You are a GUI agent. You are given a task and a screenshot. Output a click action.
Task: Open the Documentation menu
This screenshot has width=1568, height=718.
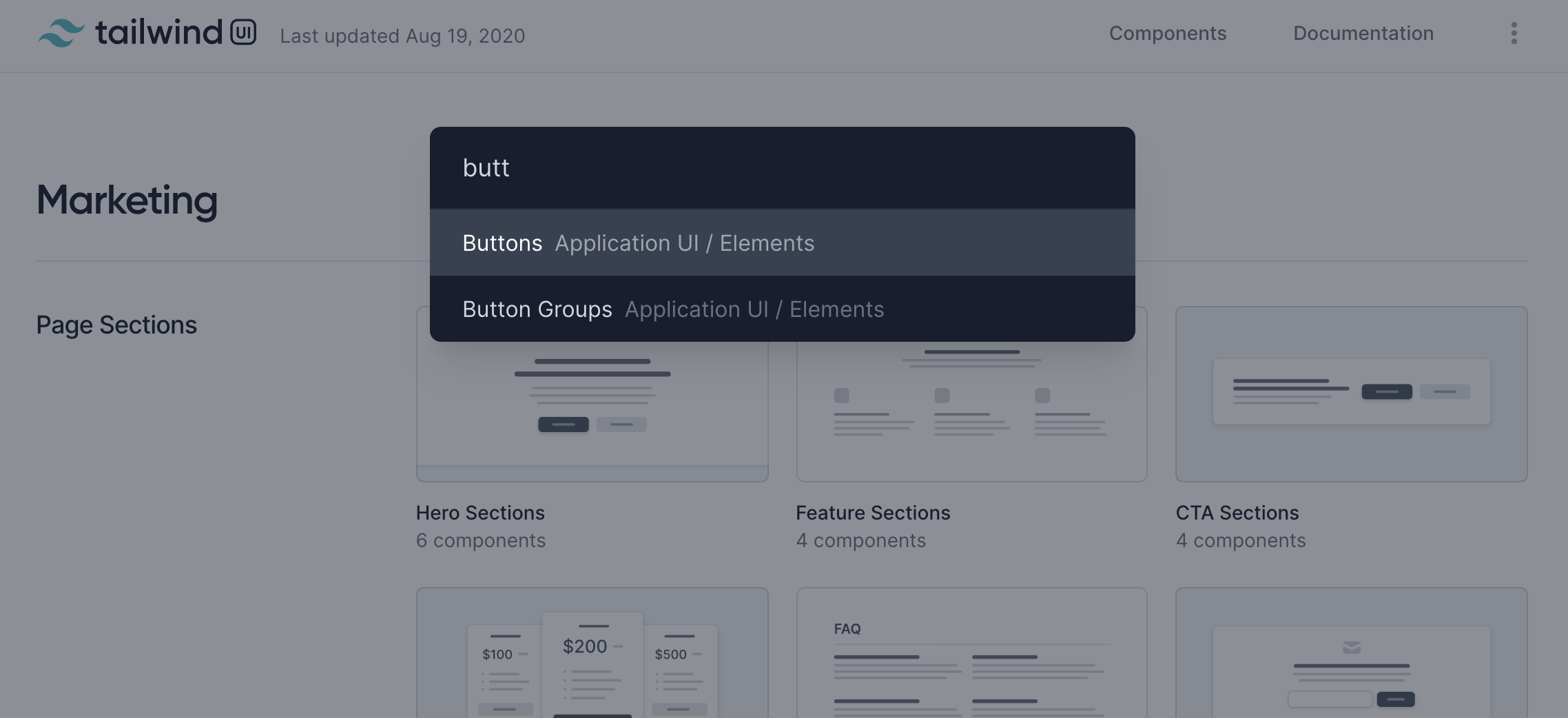point(1363,32)
